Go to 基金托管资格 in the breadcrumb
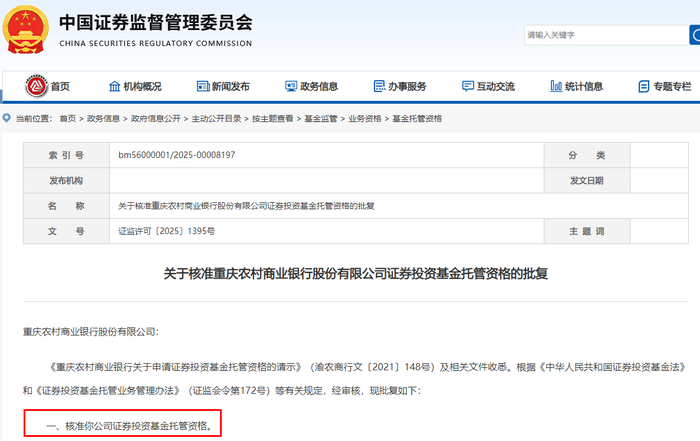The image size is (700, 441). pyautogui.click(x=417, y=118)
